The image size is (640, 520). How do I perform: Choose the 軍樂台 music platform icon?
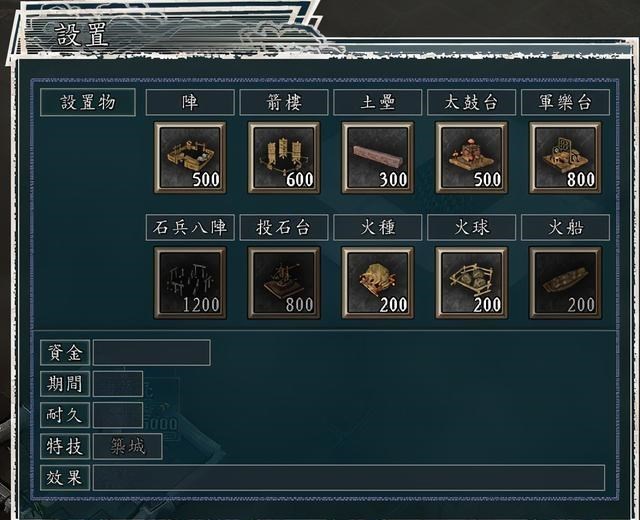click(565, 158)
